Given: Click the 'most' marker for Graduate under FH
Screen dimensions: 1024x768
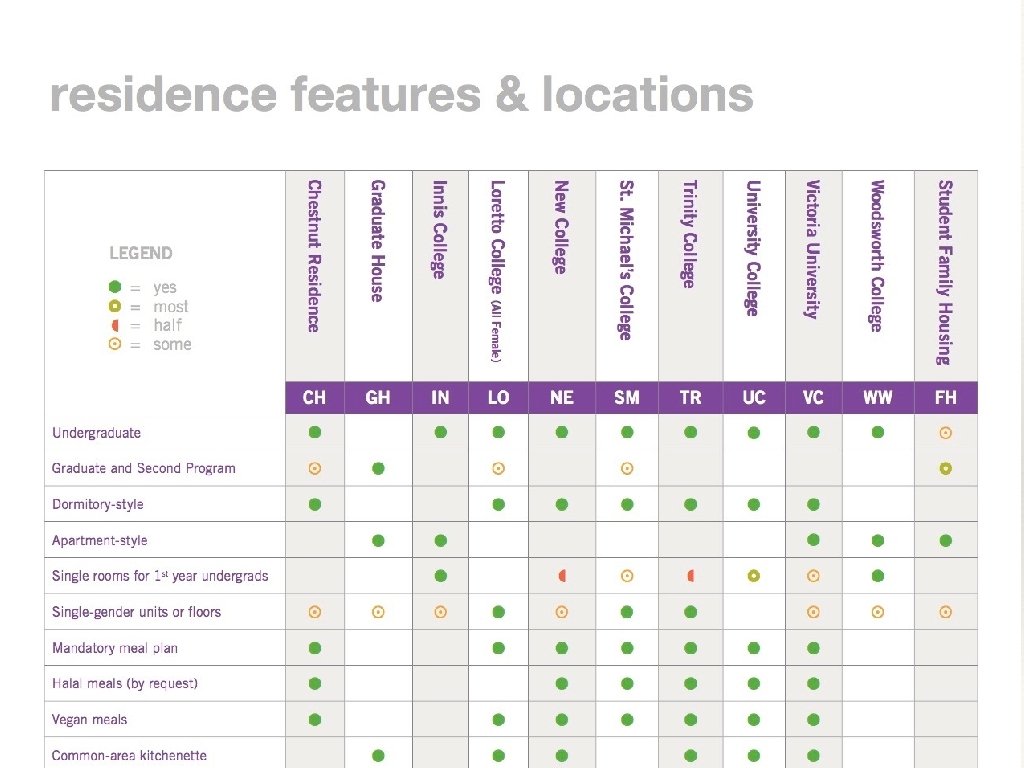Looking at the screenshot, I should point(946,468).
